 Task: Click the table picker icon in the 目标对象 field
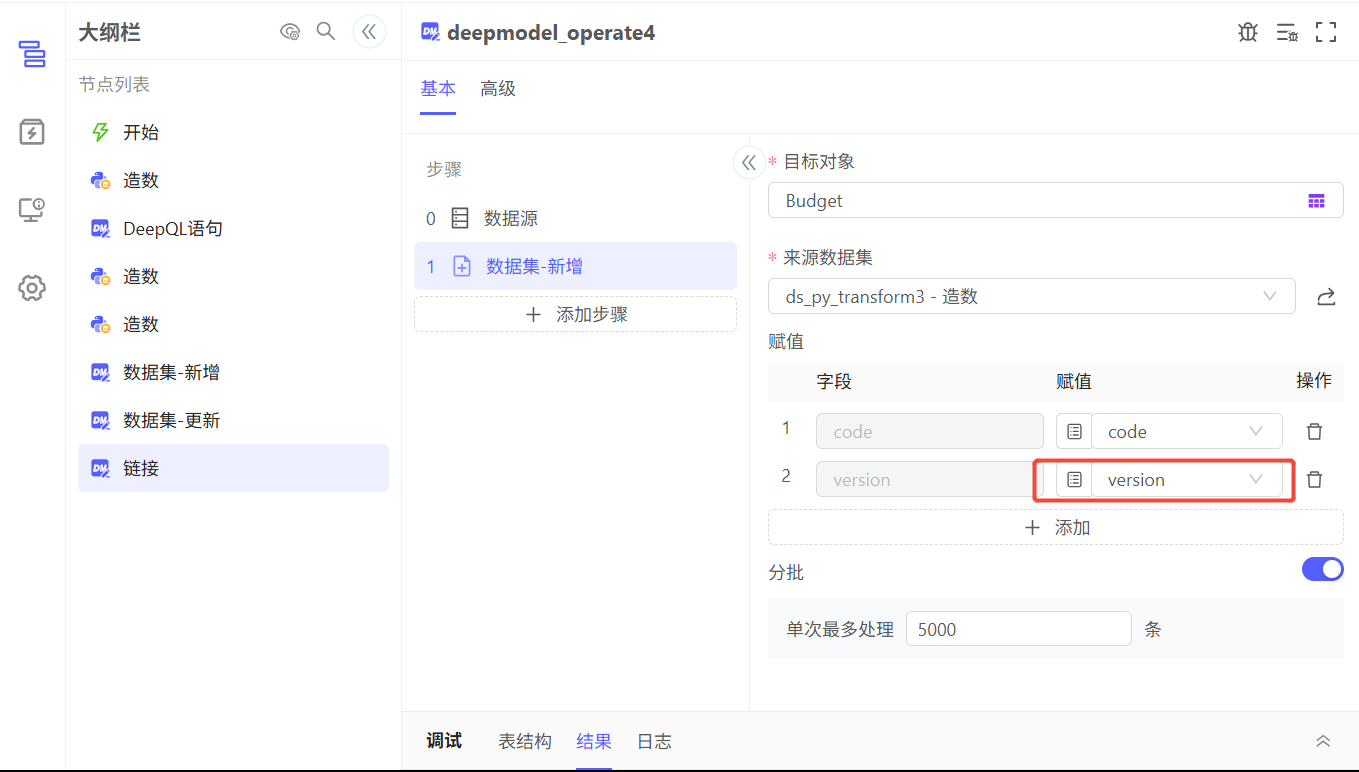pos(1316,201)
